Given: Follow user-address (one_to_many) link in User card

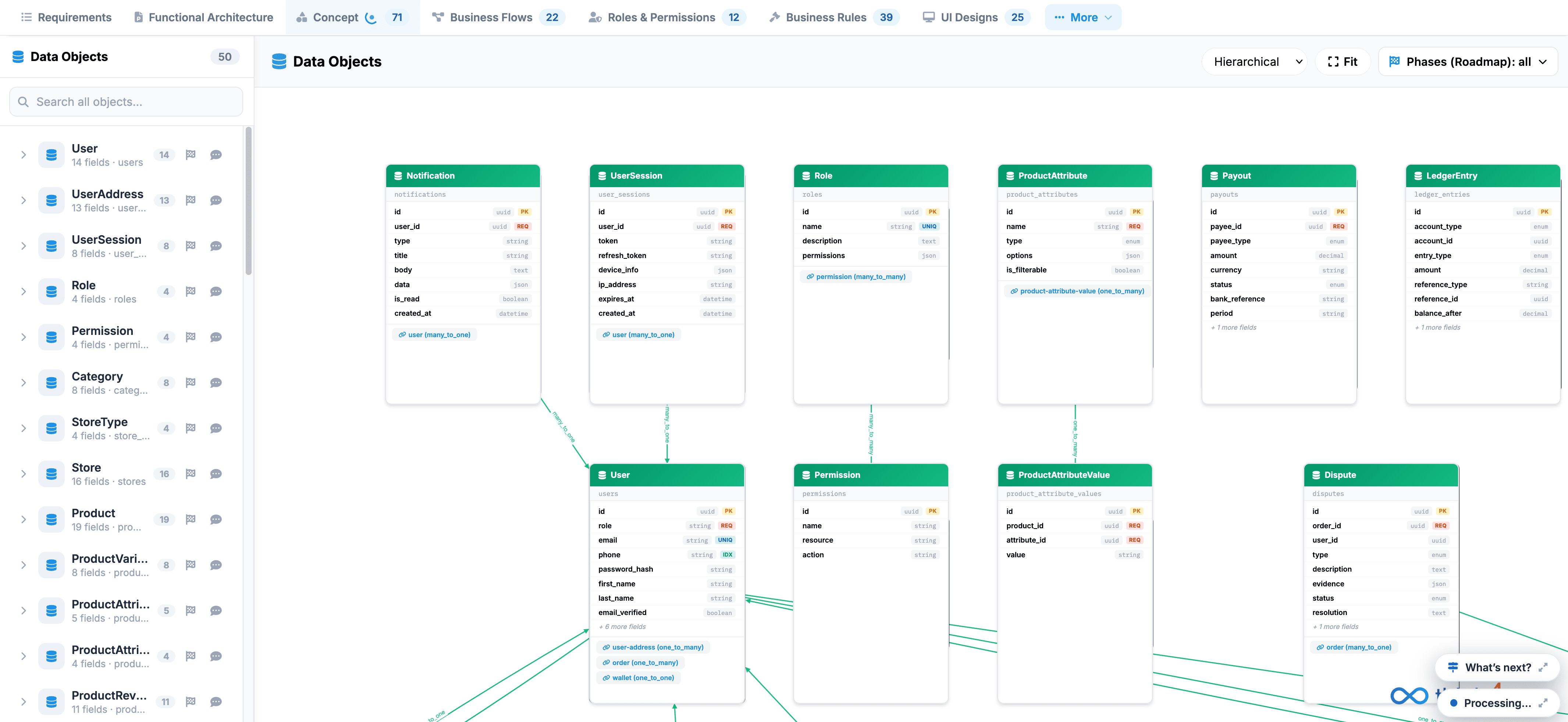Looking at the screenshot, I should click(653, 647).
